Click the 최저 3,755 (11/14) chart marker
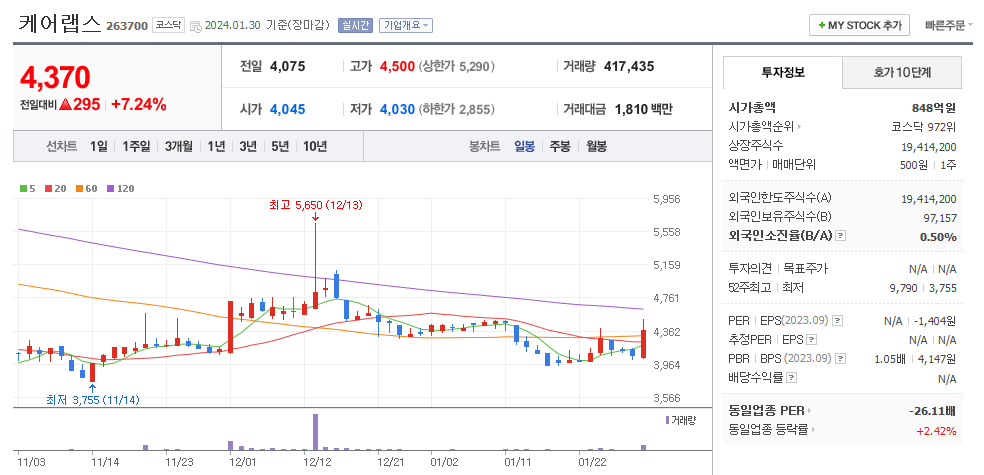 click(x=92, y=400)
